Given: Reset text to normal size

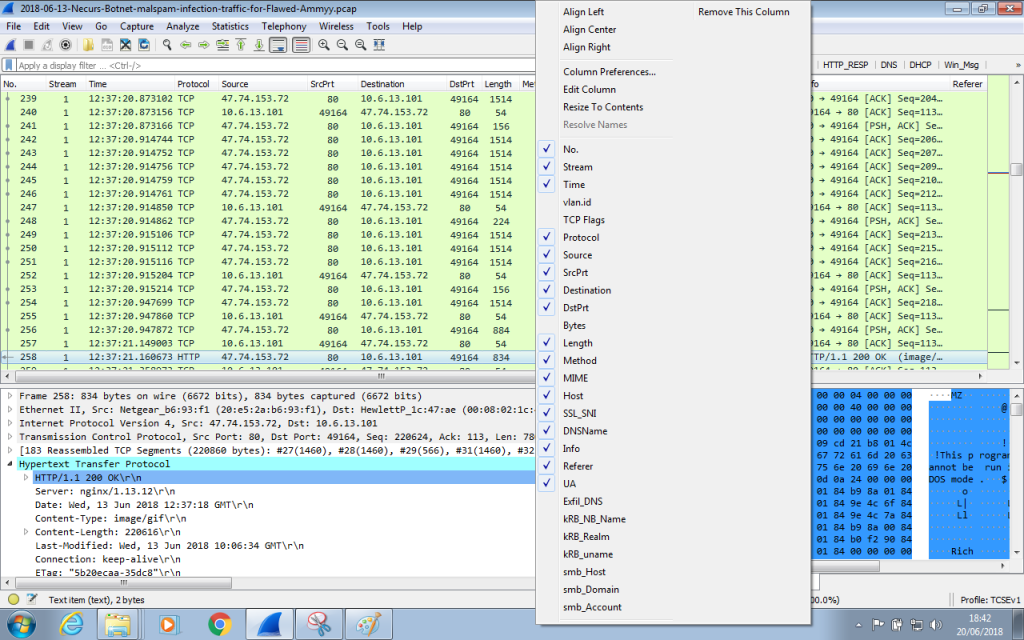Looking at the screenshot, I should click(360, 45).
